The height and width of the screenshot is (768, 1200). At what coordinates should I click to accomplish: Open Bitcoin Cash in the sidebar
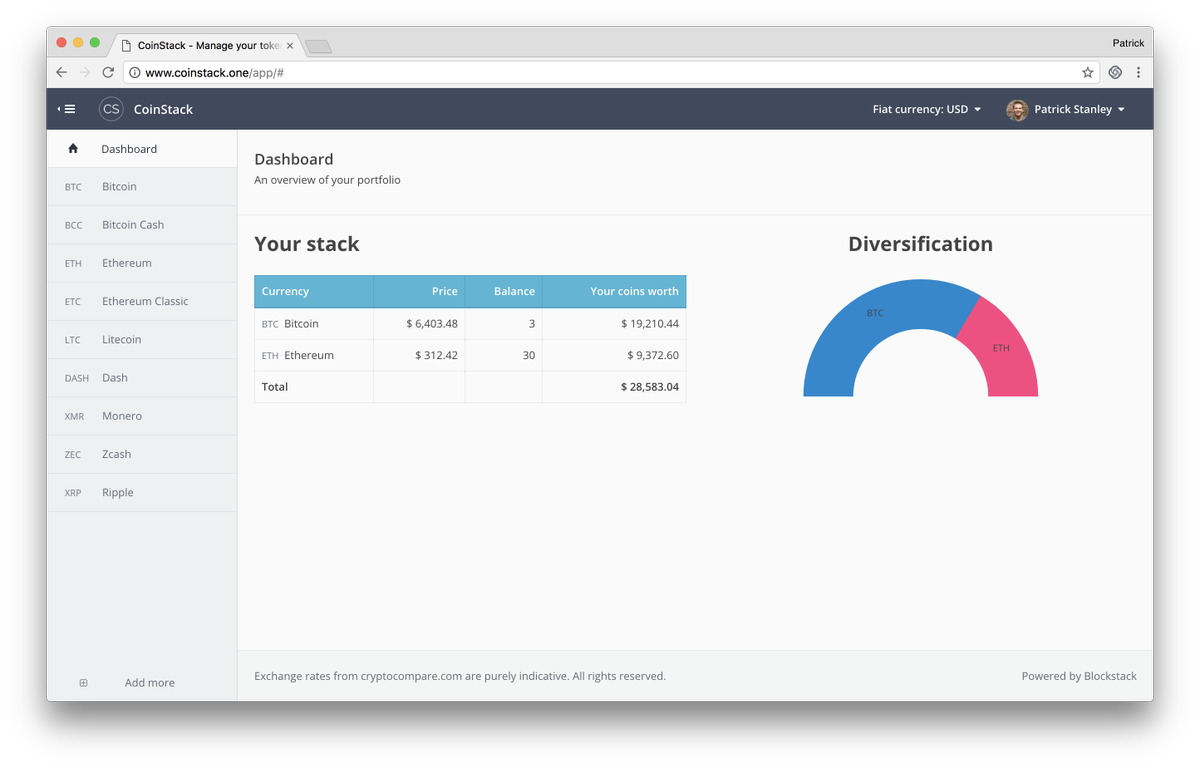pyautogui.click(x=142, y=225)
